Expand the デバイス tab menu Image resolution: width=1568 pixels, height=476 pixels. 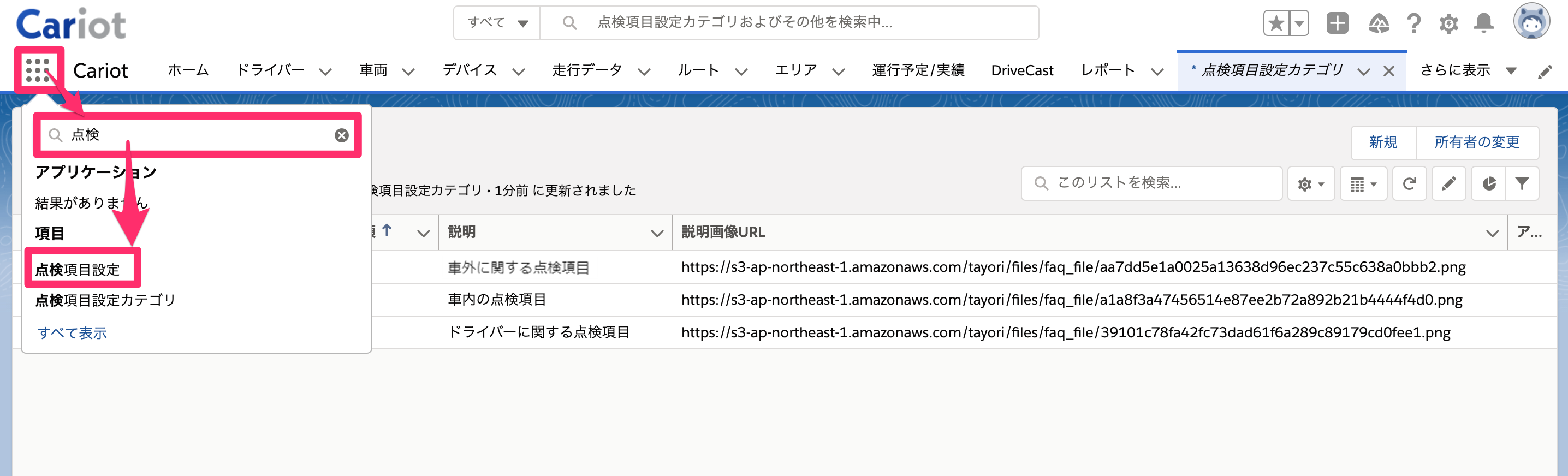(519, 72)
